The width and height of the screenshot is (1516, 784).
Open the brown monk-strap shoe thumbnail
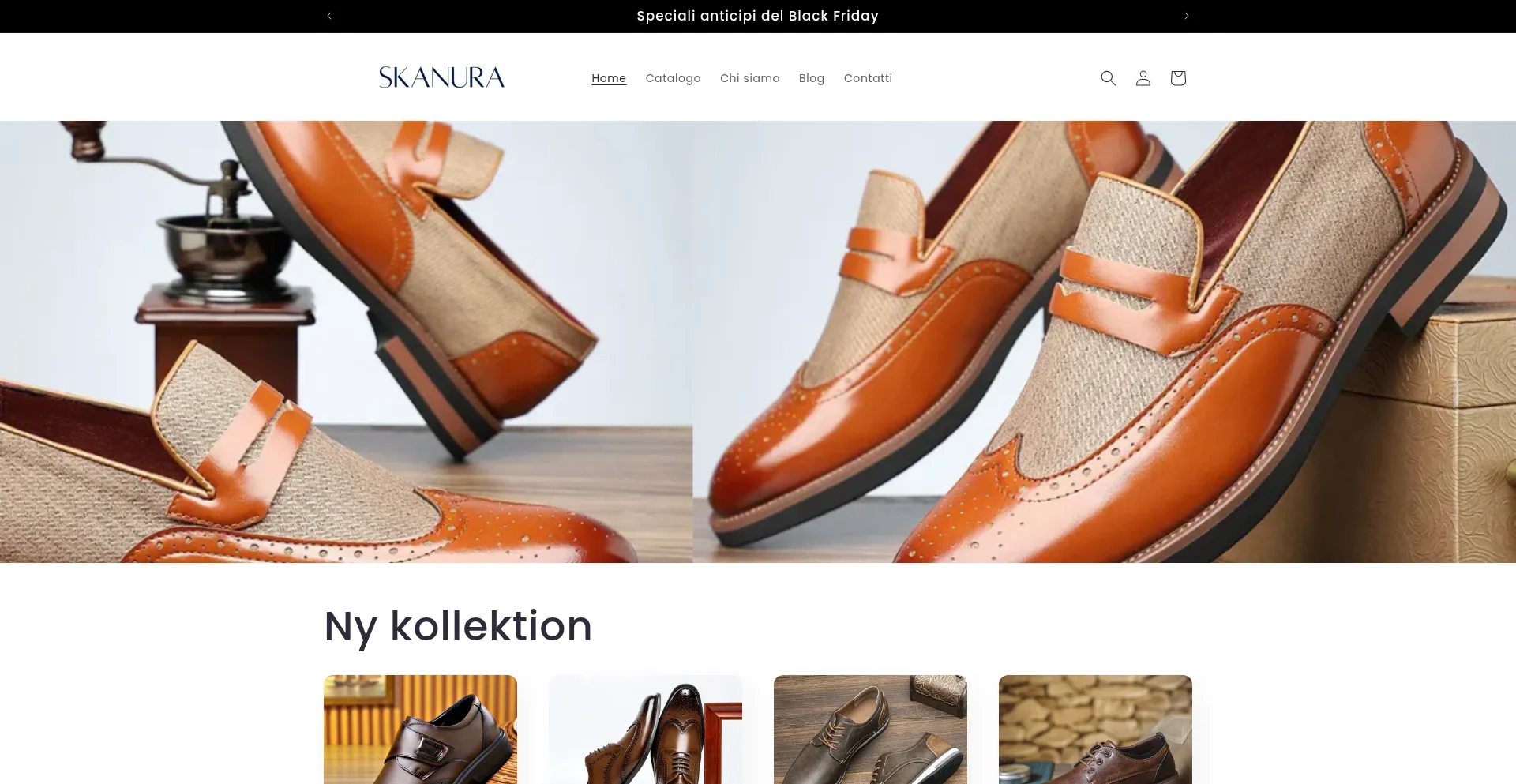pos(420,730)
